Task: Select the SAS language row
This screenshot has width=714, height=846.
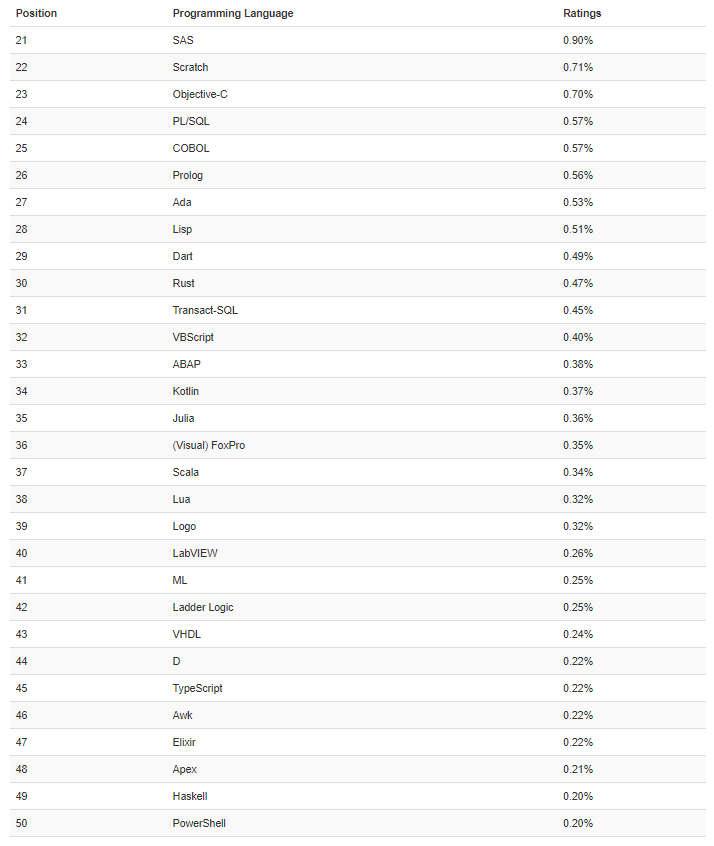Action: coord(357,40)
